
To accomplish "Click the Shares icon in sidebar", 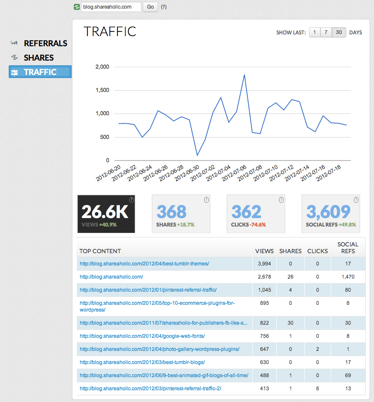I will pyautogui.click(x=14, y=57).
